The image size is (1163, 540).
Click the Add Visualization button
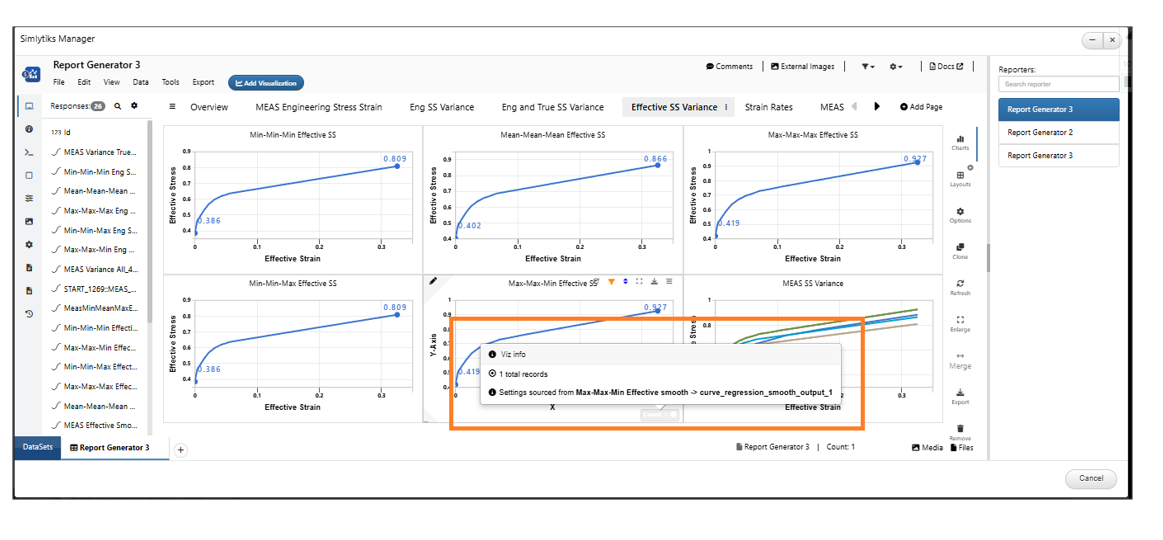click(x=266, y=83)
